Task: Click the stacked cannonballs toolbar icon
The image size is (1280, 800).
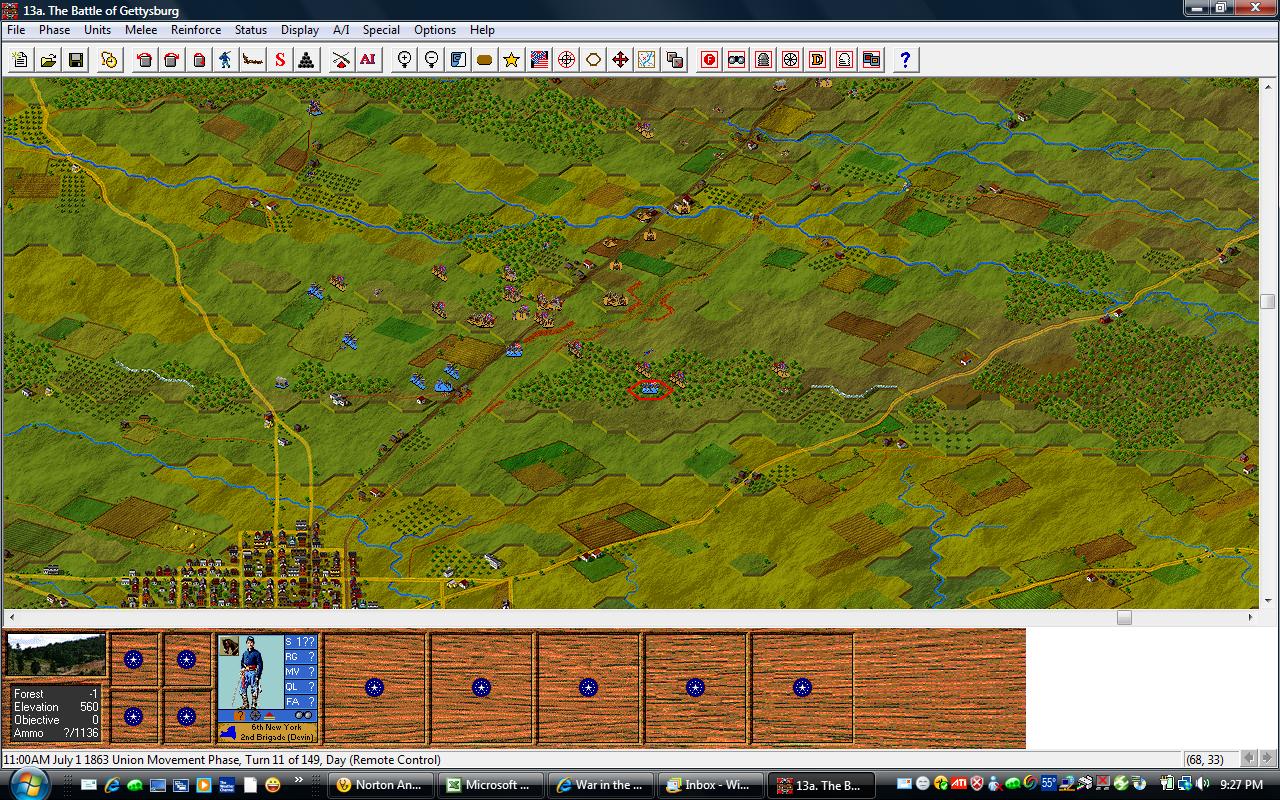Action: [307, 60]
